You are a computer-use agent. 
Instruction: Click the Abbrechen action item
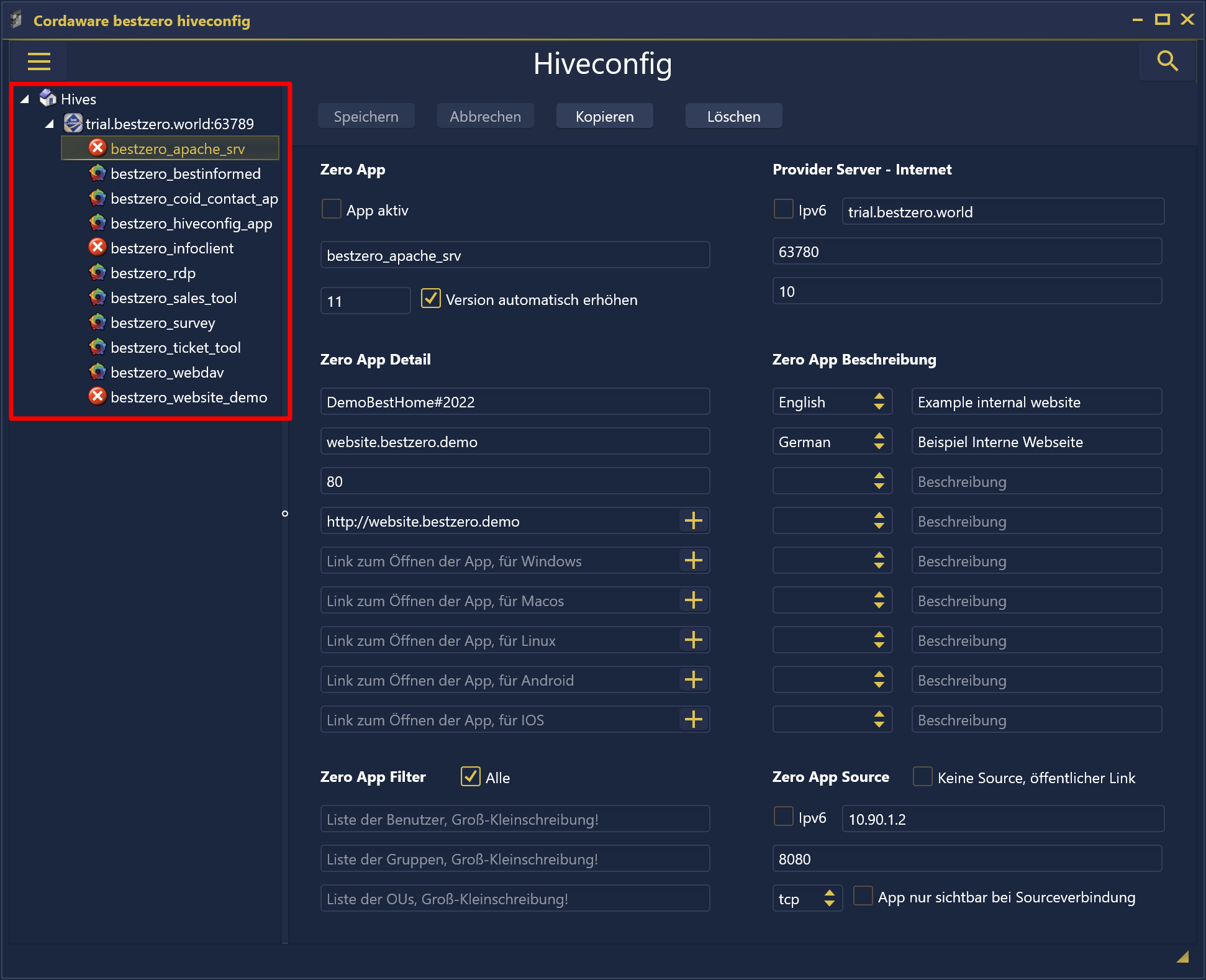(x=485, y=117)
